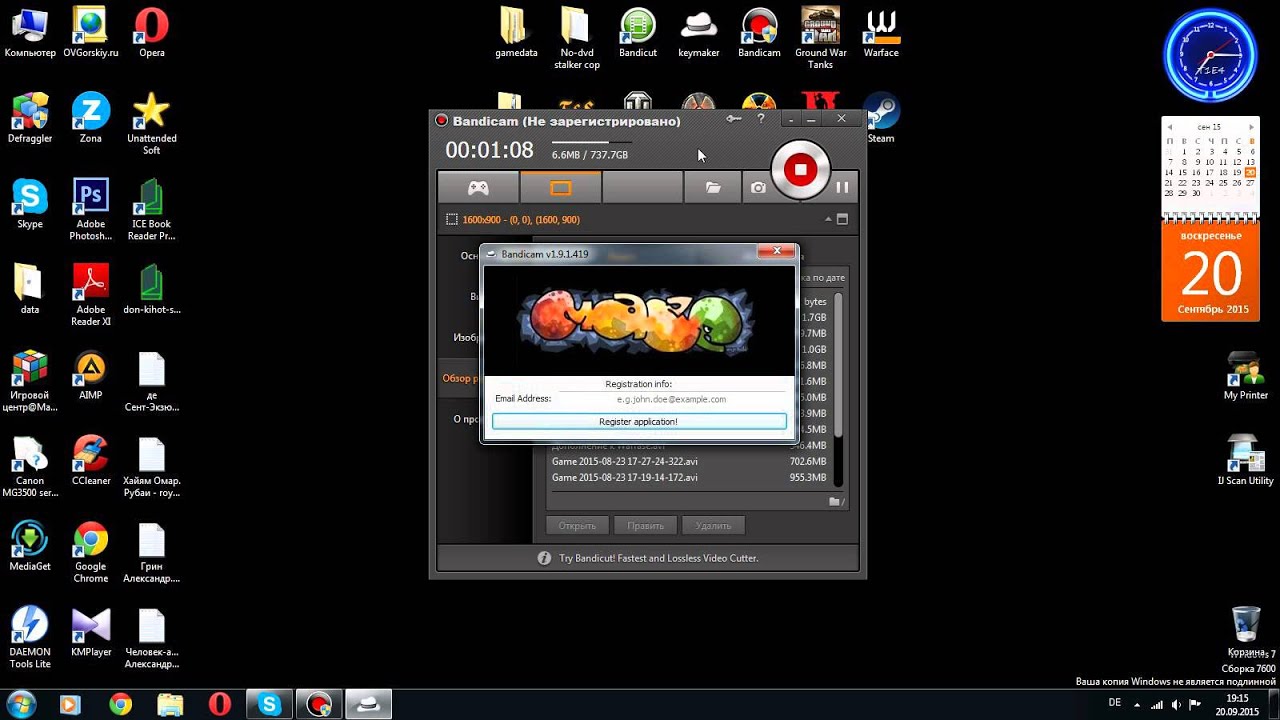Open the Bandicam help question mark

point(761,119)
